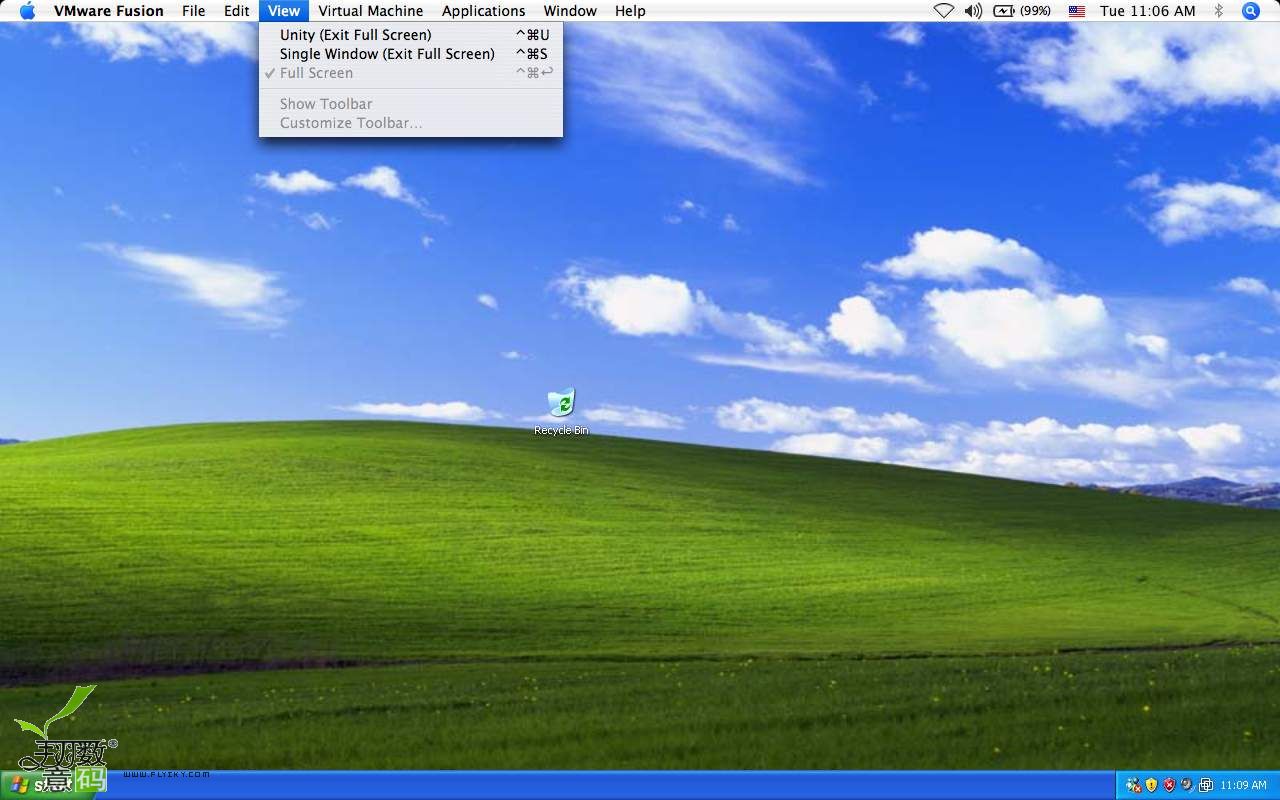Open the U.S. flag input menu

click(1077, 11)
